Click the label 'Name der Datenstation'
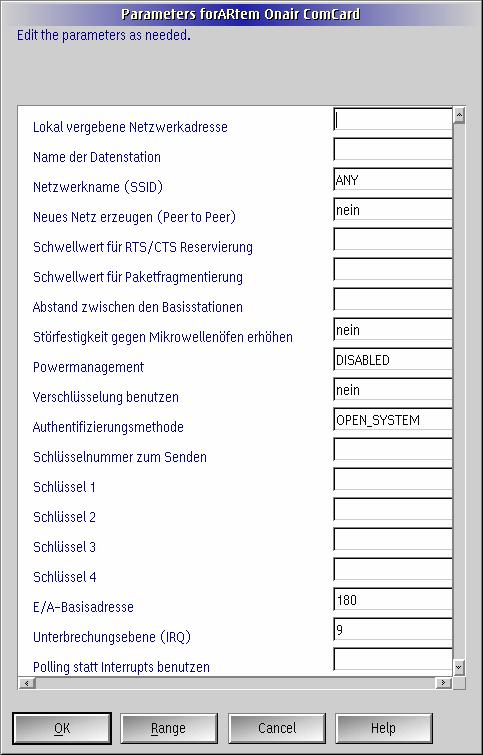The width and height of the screenshot is (483, 755). tap(97, 157)
